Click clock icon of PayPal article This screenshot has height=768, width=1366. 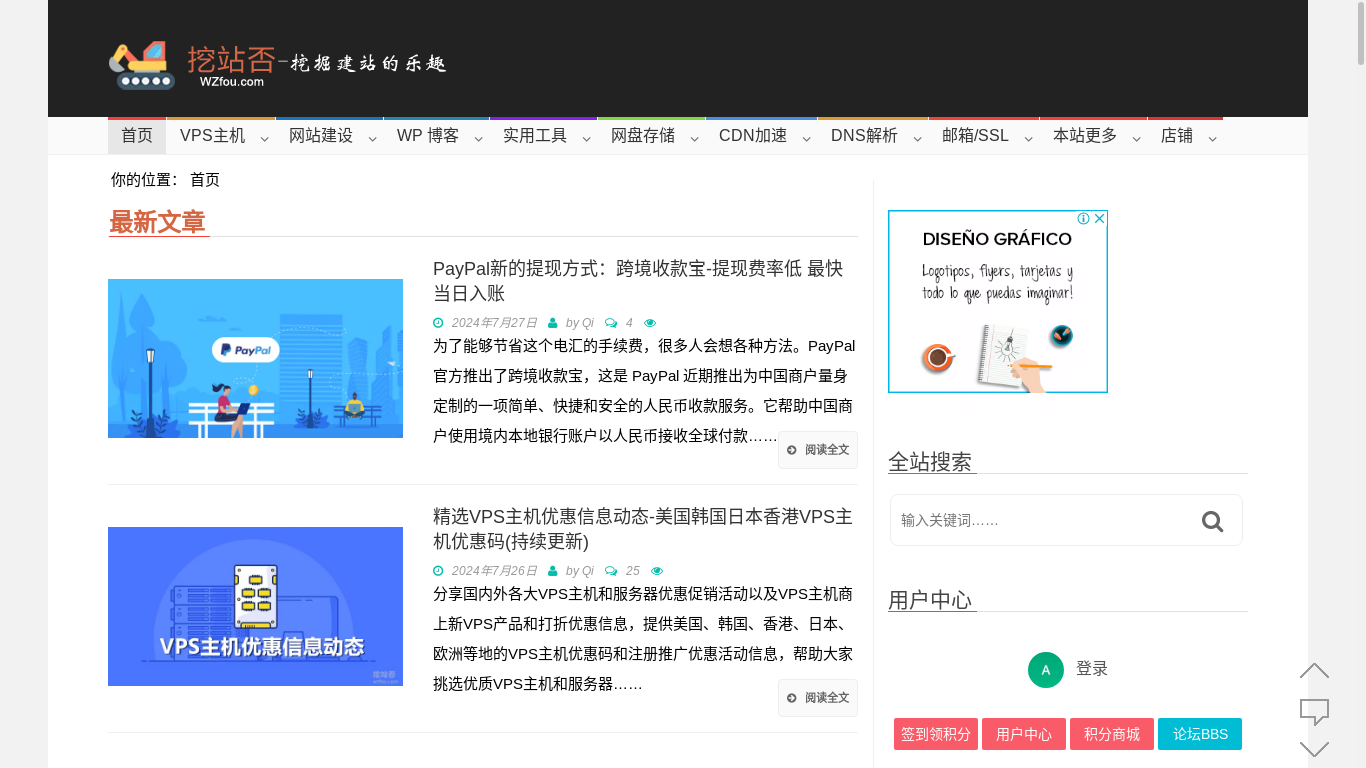tap(438, 323)
